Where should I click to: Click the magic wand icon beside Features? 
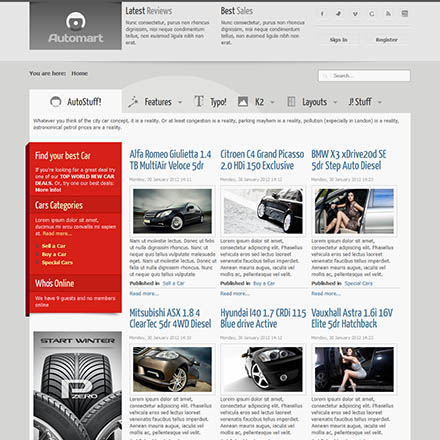(133, 102)
